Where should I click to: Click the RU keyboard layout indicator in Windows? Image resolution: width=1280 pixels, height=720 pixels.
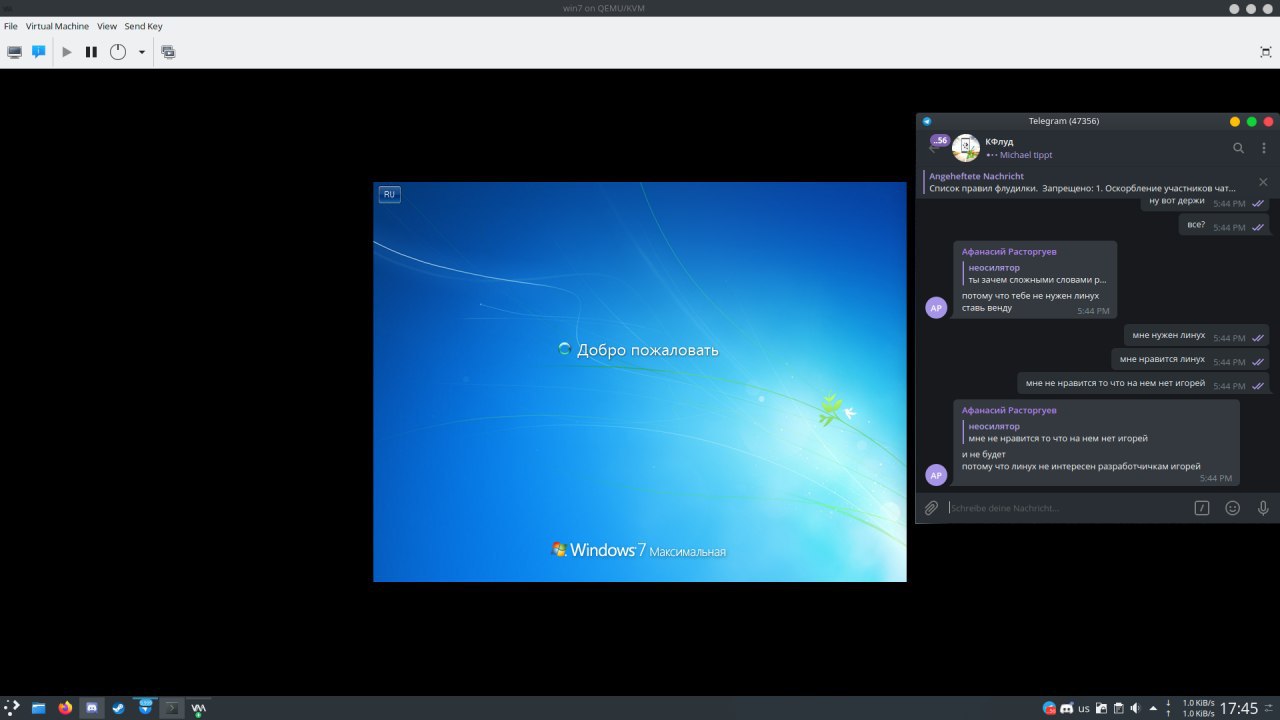tap(389, 194)
